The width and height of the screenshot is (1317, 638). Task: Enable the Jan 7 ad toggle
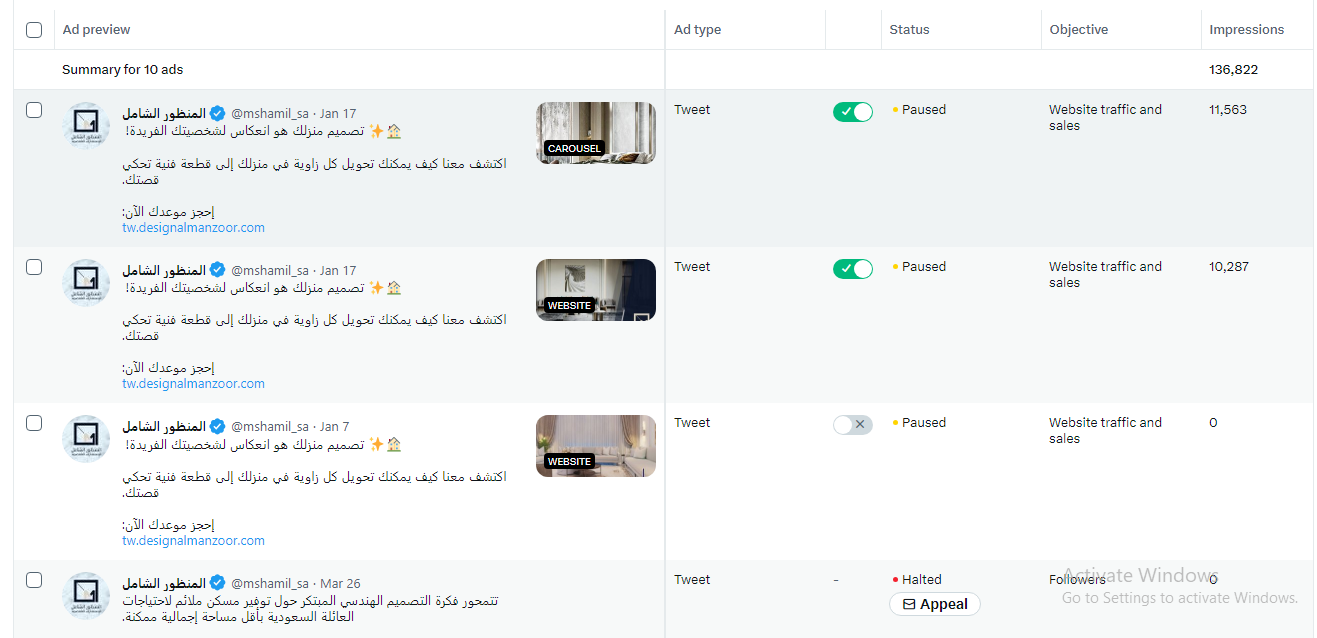(853, 425)
